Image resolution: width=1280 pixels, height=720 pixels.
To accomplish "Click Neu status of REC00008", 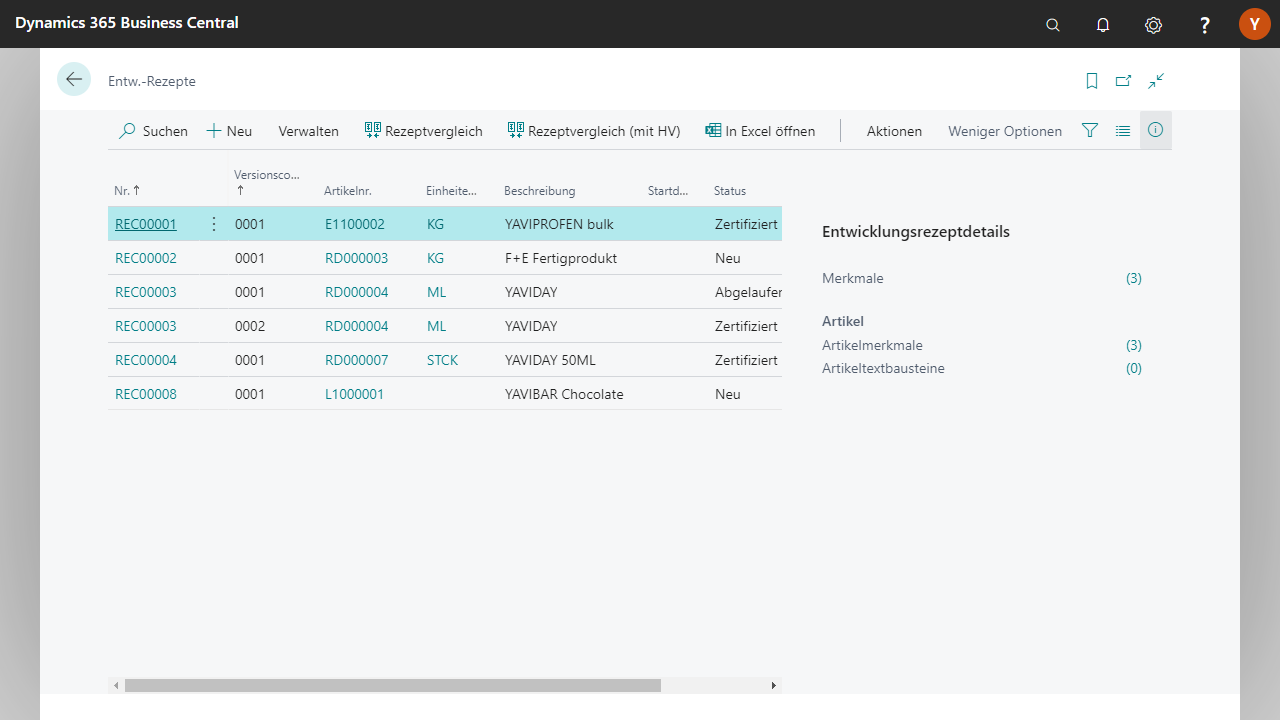I will 728,394.
